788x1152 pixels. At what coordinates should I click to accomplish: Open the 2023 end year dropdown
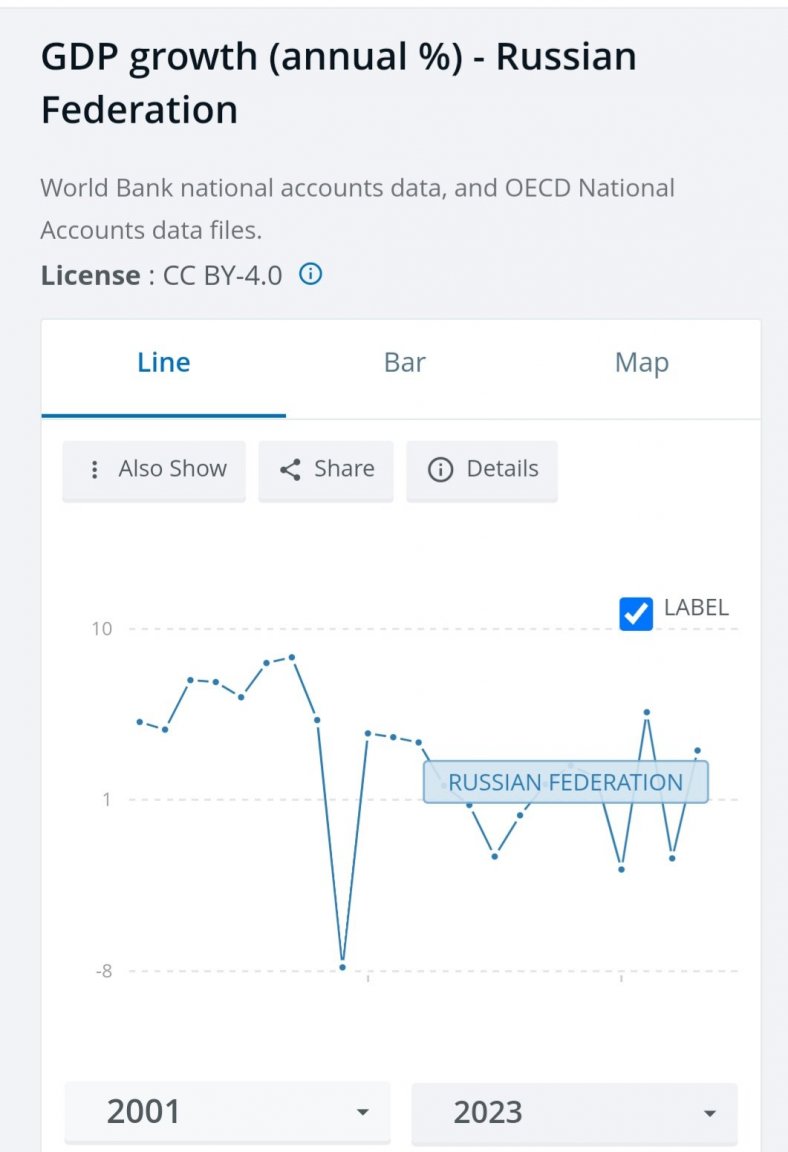(574, 1112)
